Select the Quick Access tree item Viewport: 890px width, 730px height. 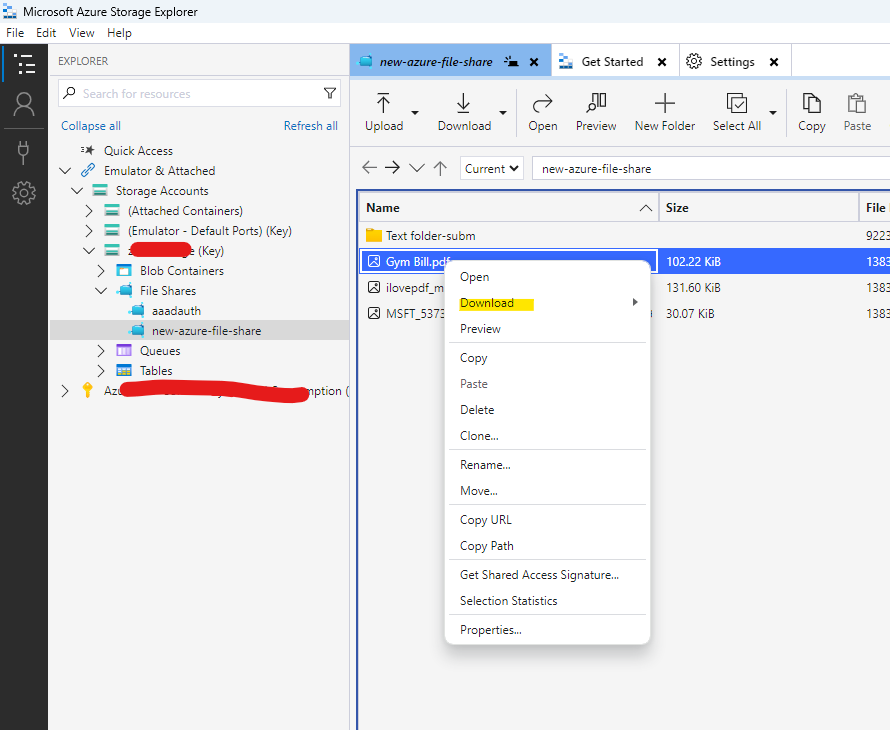tap(138, 150)
